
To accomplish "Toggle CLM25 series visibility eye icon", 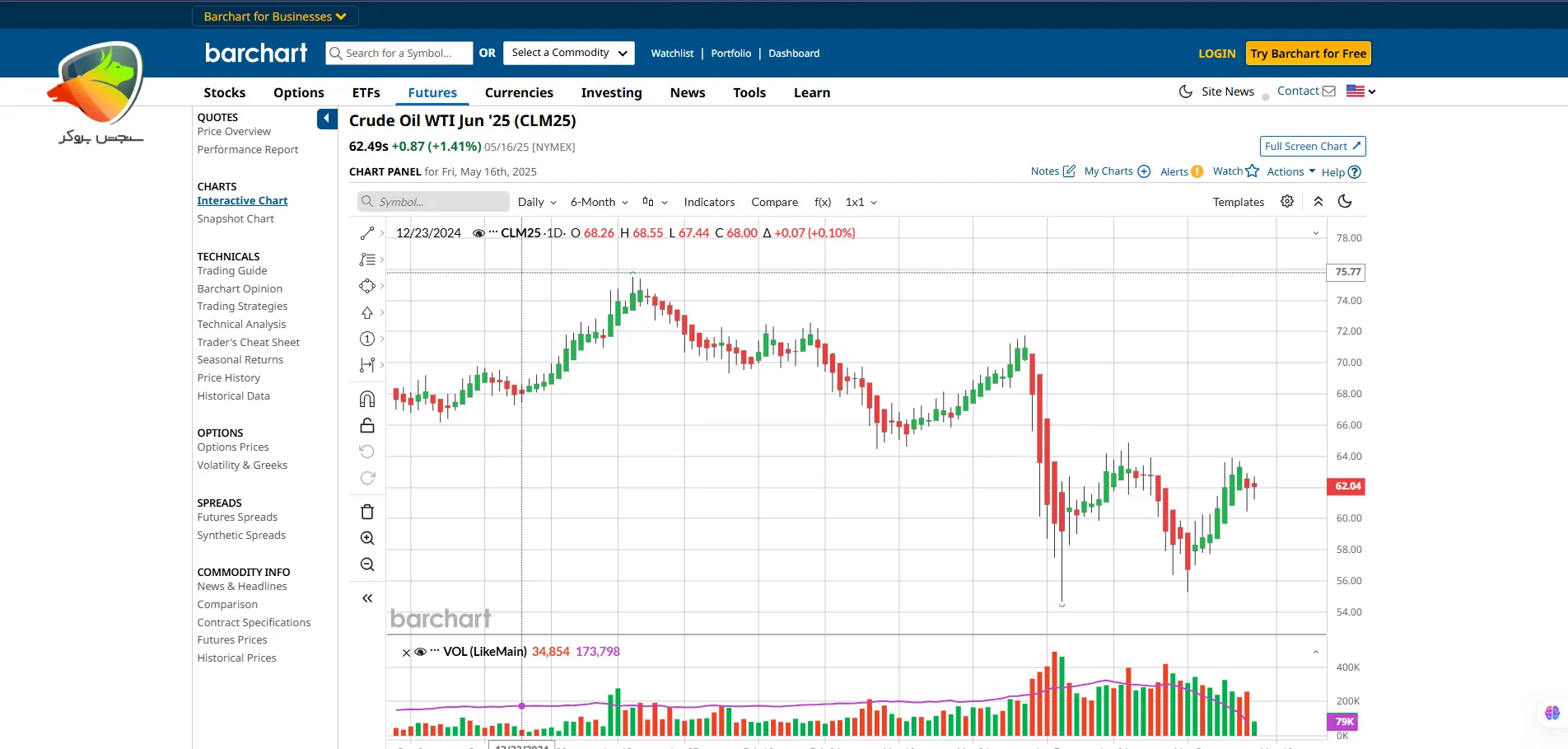I will coord(478,233).
